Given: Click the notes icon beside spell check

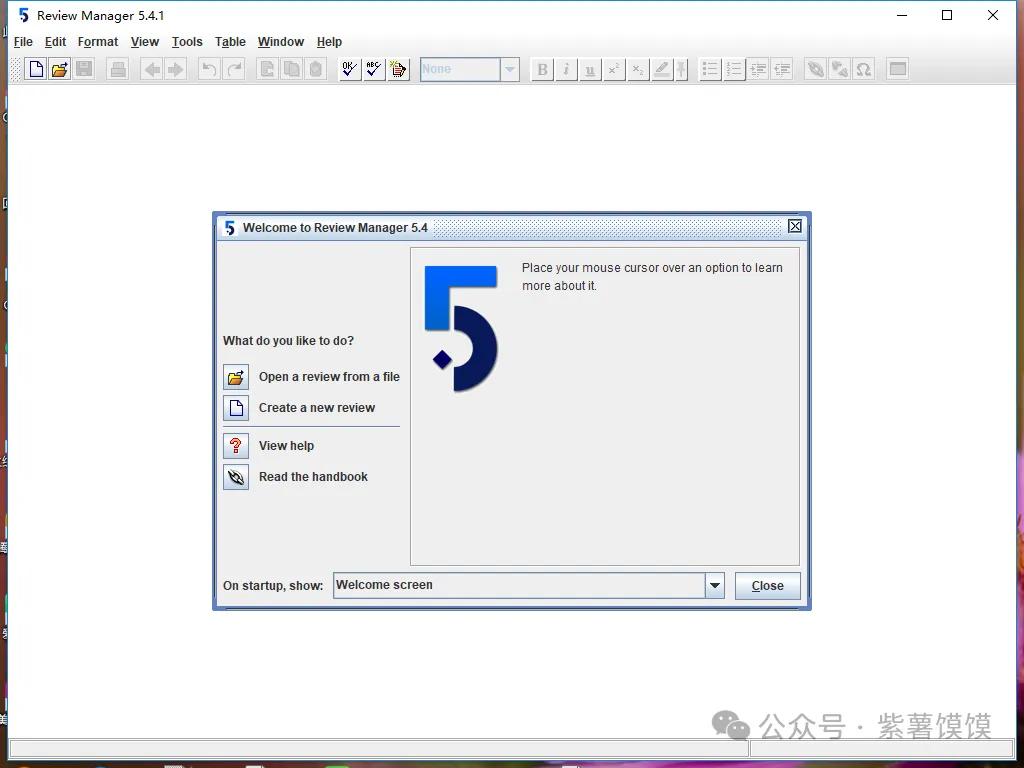Looking at the screenshot, I should [398, 69].
